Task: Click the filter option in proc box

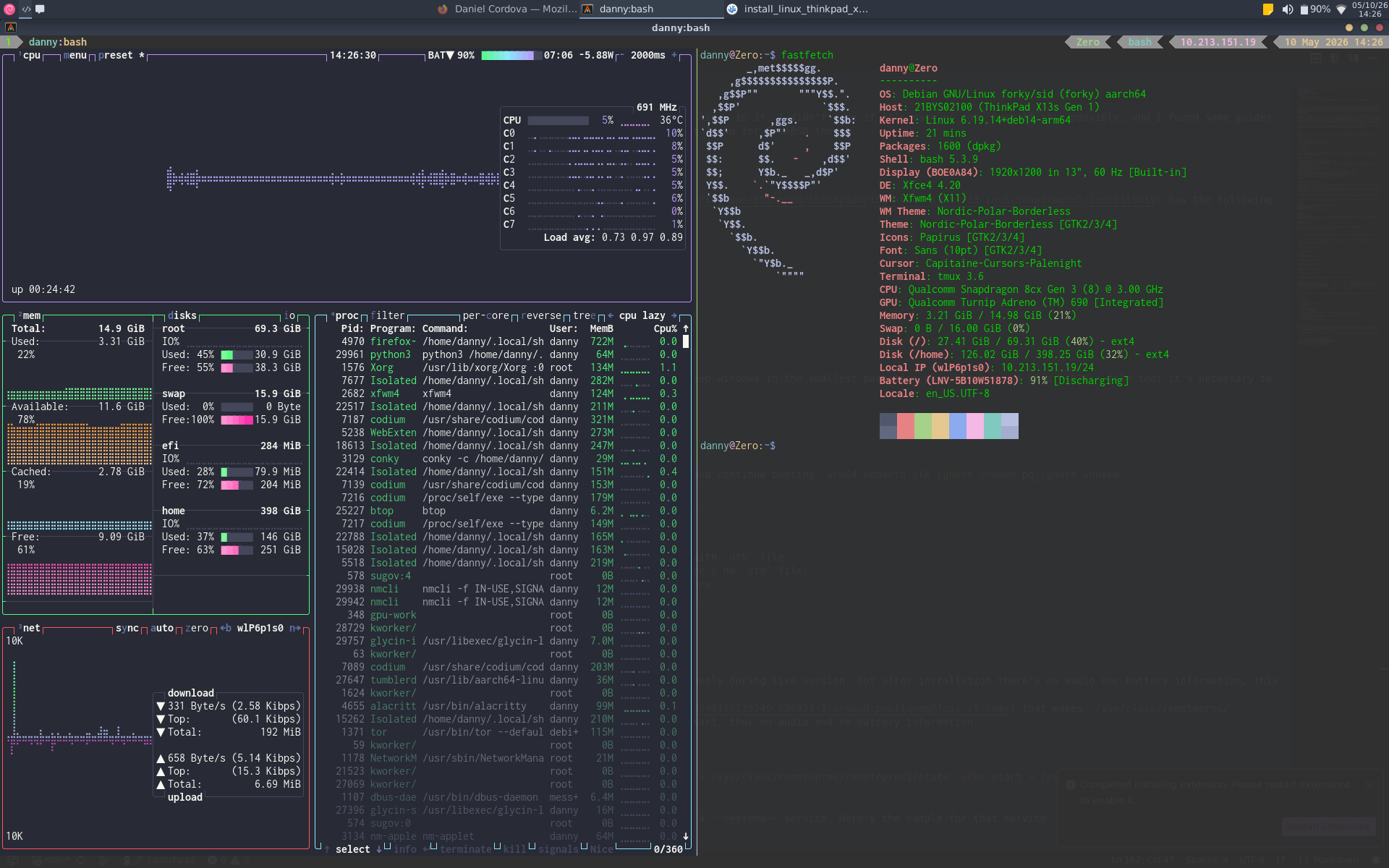Action: [388, 315]
